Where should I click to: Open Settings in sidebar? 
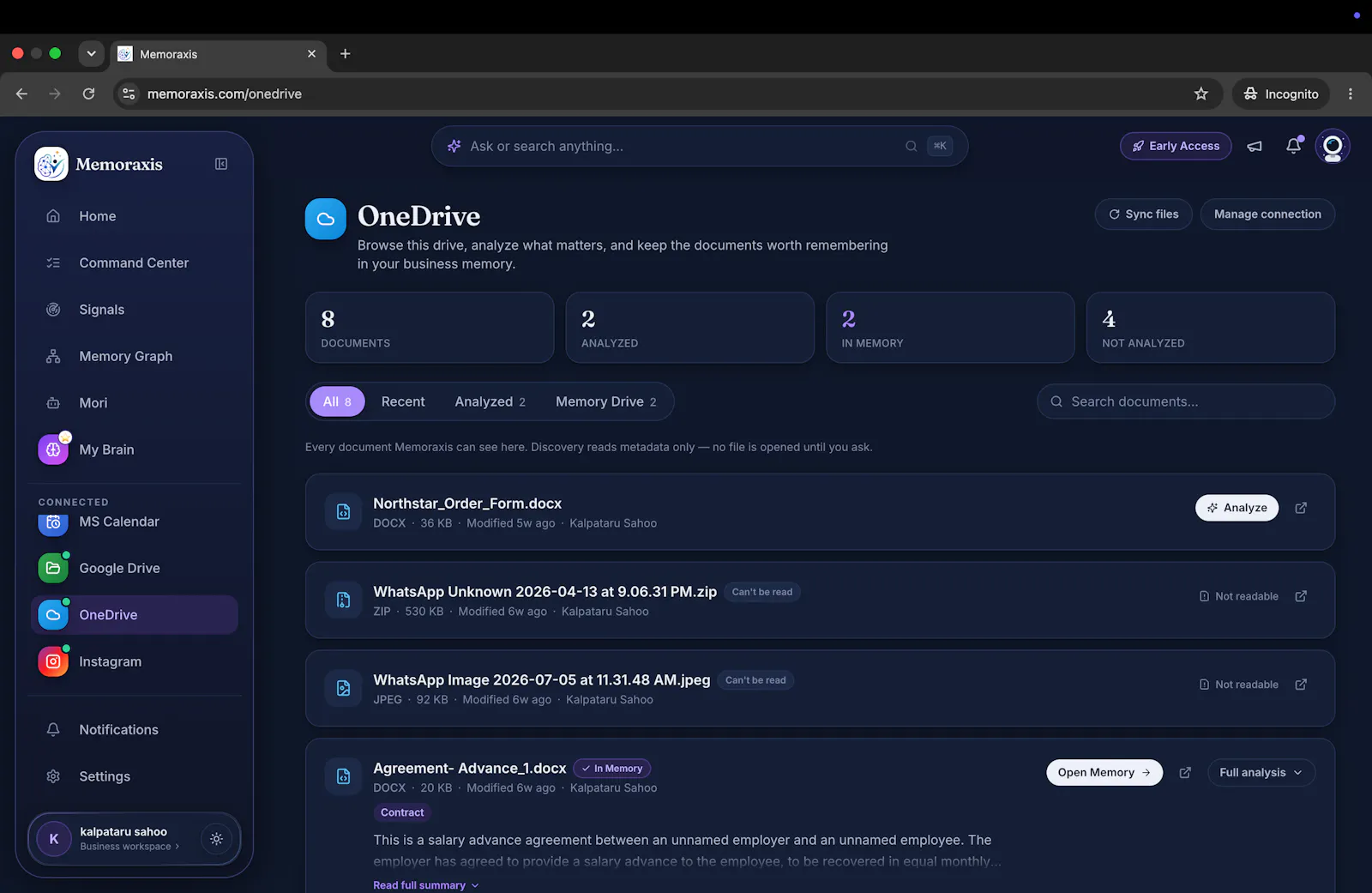click(x=134, y=776)
